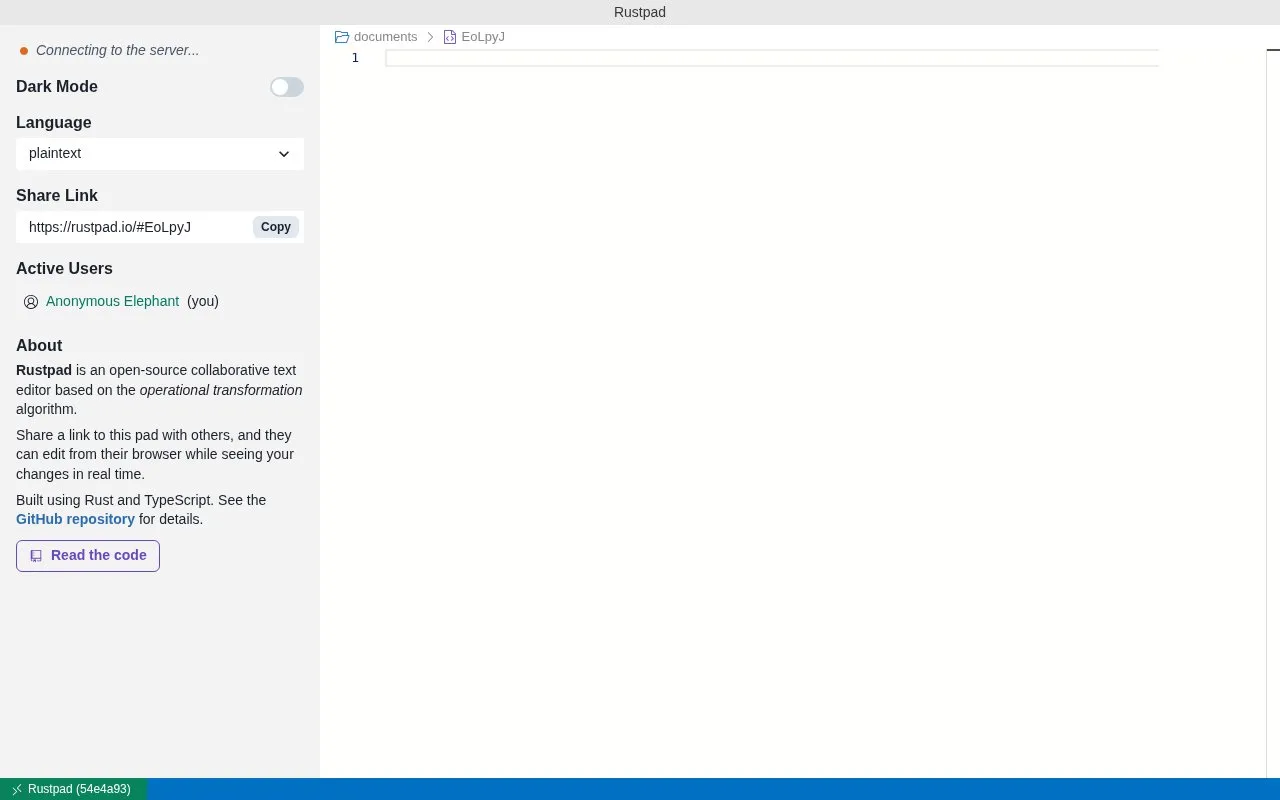The height and width of the screenshot is (800, 1280).
Task: Click the Share Link heading
Action: click(57, 195)
